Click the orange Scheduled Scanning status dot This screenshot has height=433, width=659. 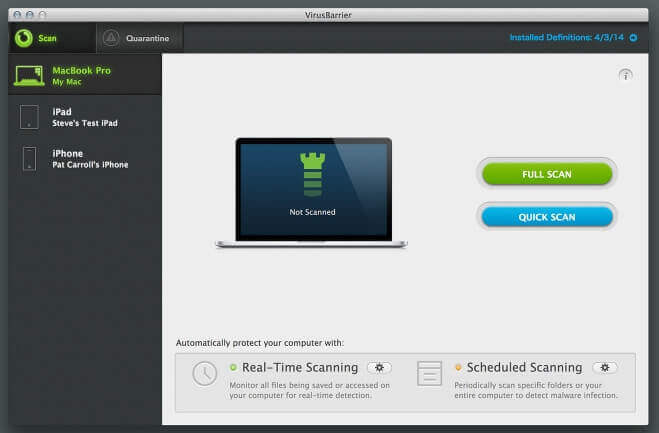(458, 367)
